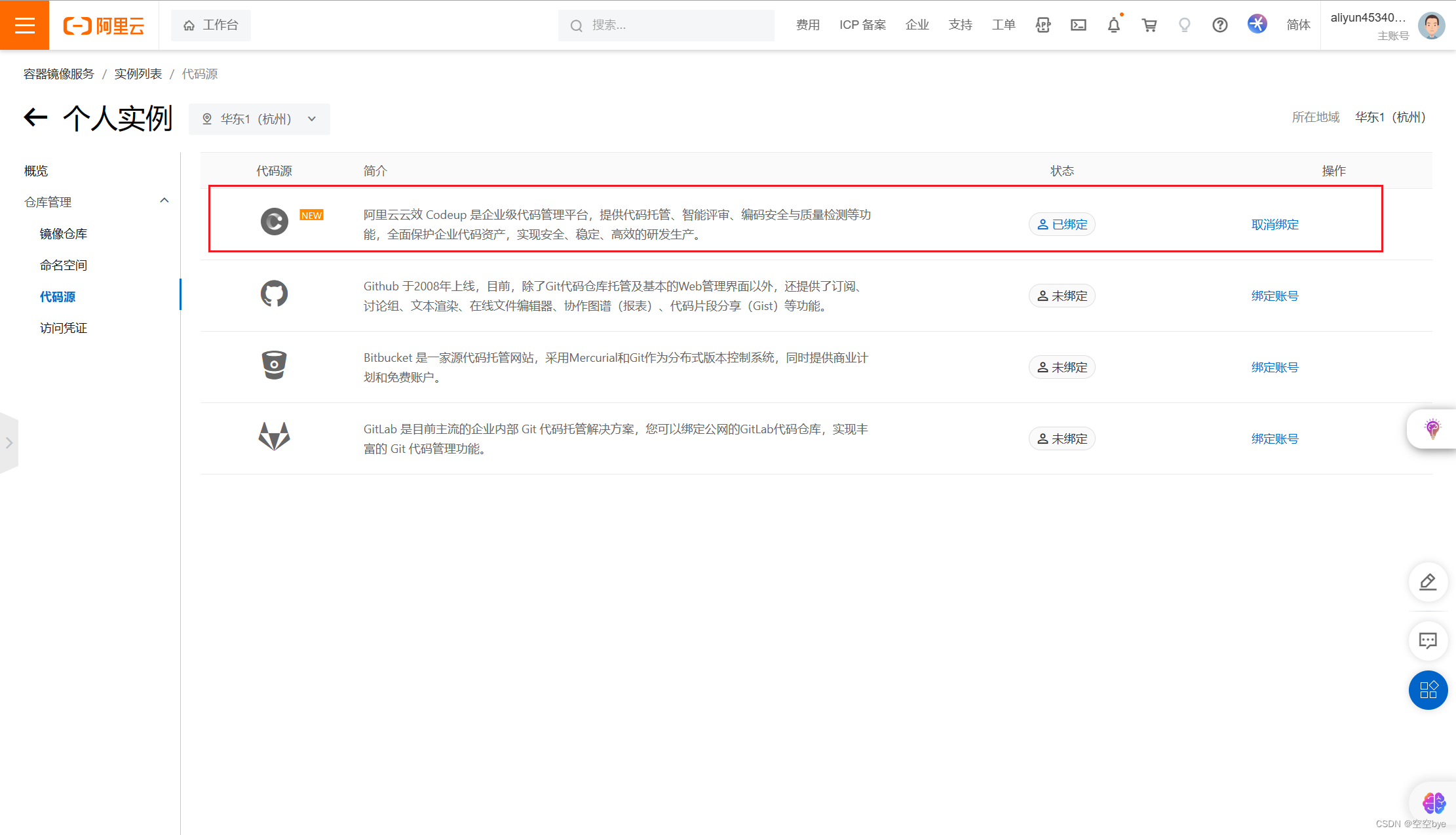Focus the 搜索 search field
The width and height of the screenshot is (1456, 835).
point(666,26)
